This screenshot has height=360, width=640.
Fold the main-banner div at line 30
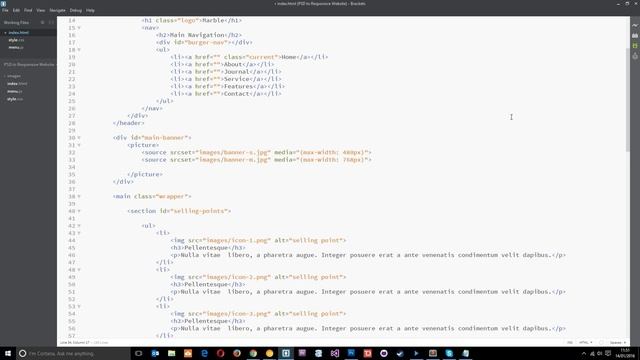coord(79,138)
